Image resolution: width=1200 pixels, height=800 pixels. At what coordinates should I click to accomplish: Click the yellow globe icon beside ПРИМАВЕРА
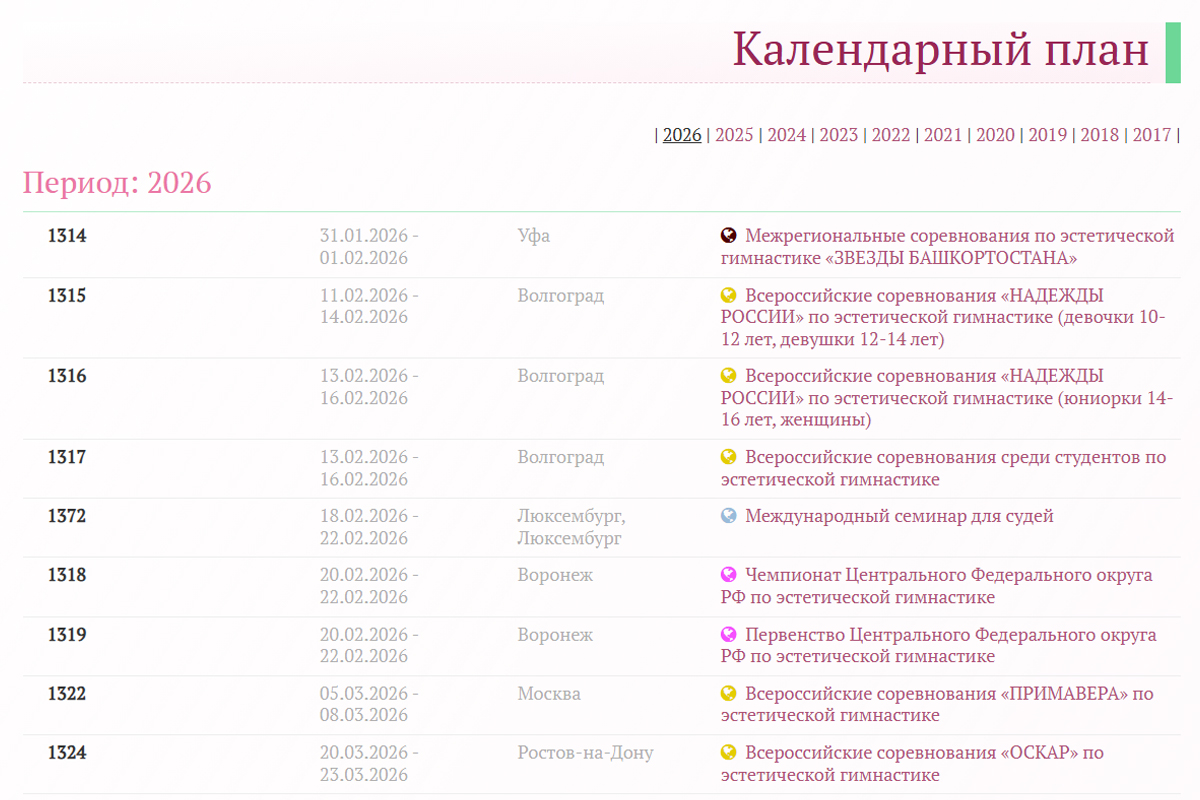(729, 694)
